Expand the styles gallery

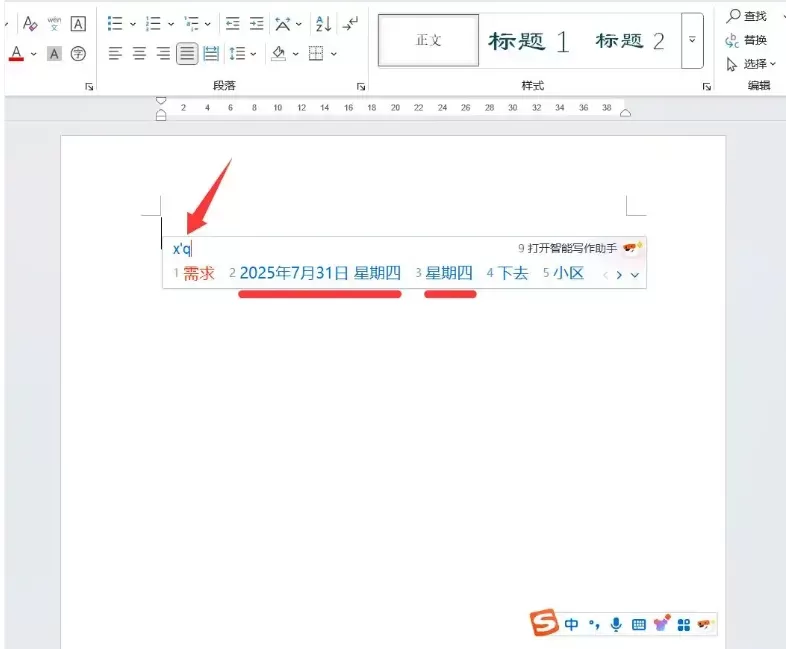pos(692,40)
